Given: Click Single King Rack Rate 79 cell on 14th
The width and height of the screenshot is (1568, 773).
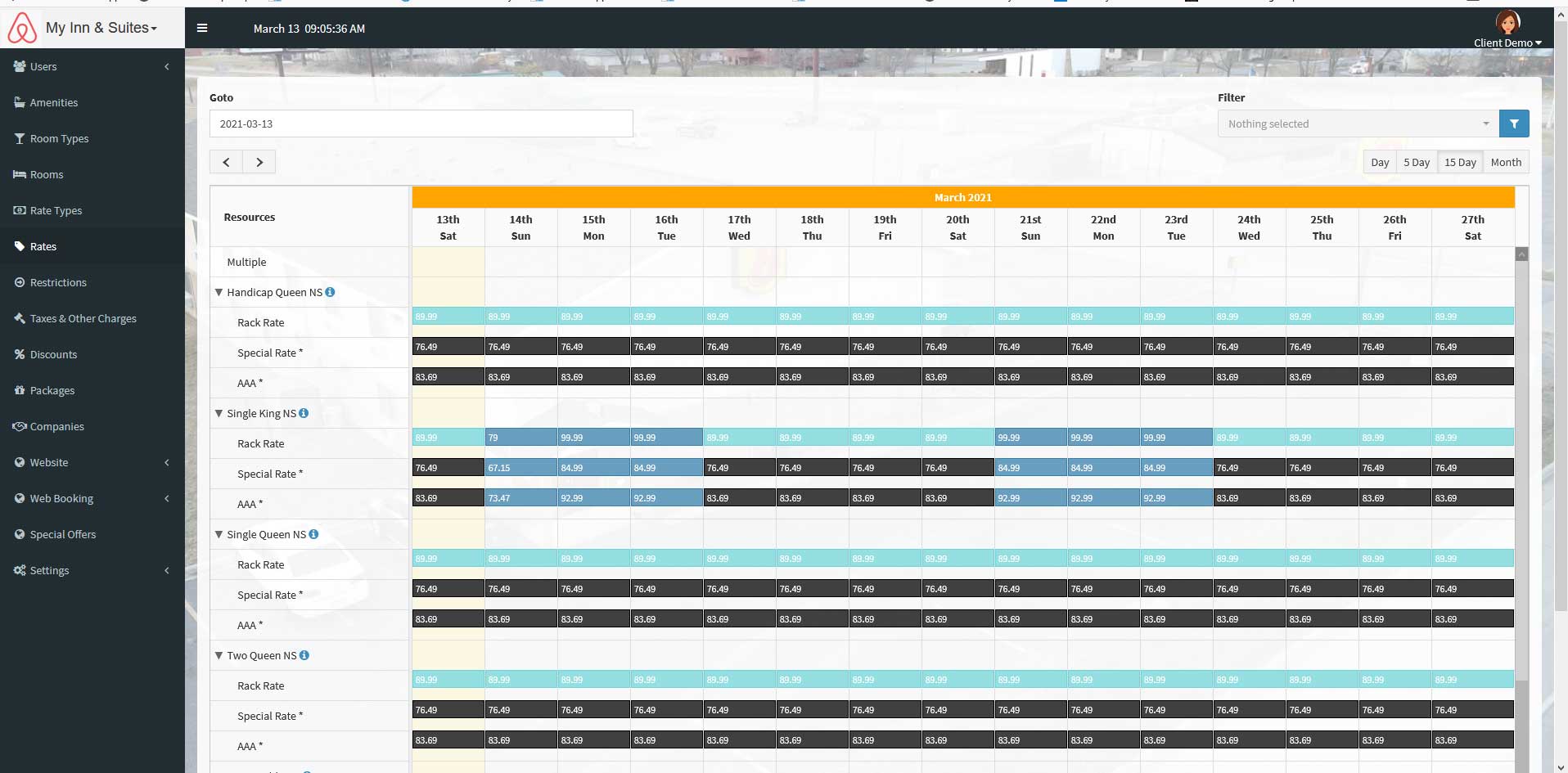Looking at the screenshot, I should (x=520, y=438).
